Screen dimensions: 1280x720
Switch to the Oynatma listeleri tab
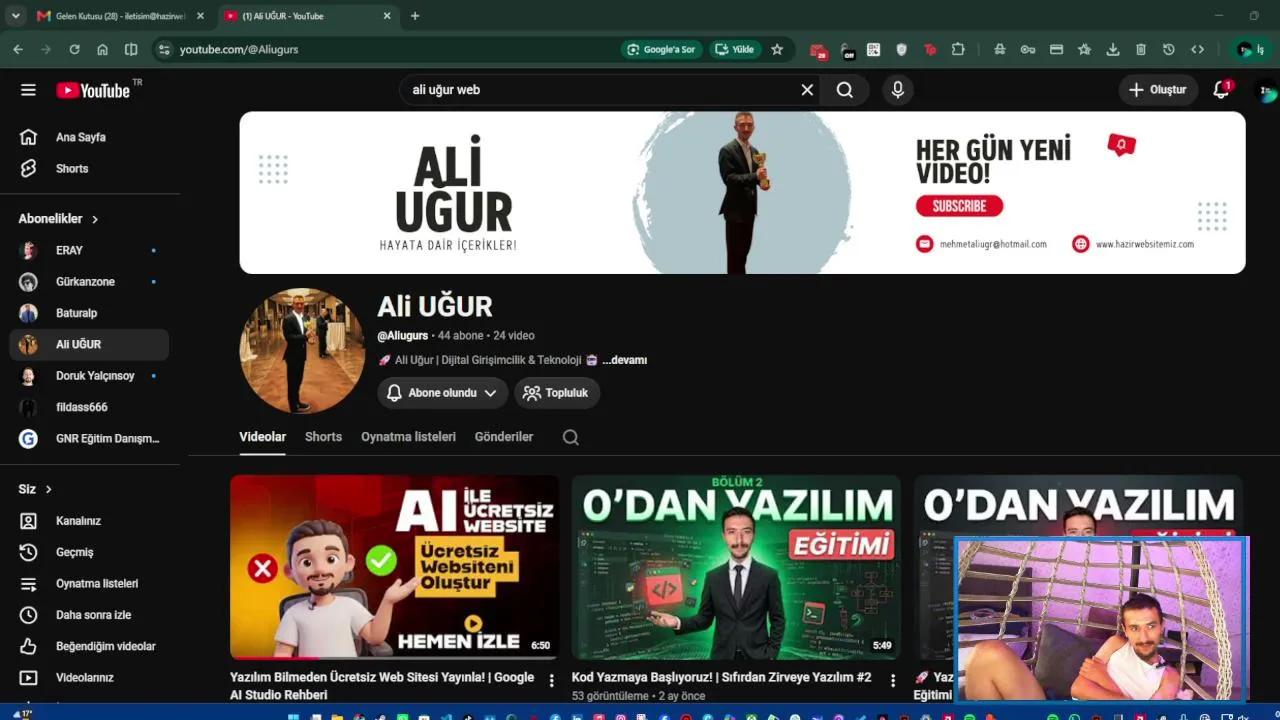pyautogui.click(x=408, y=437)
